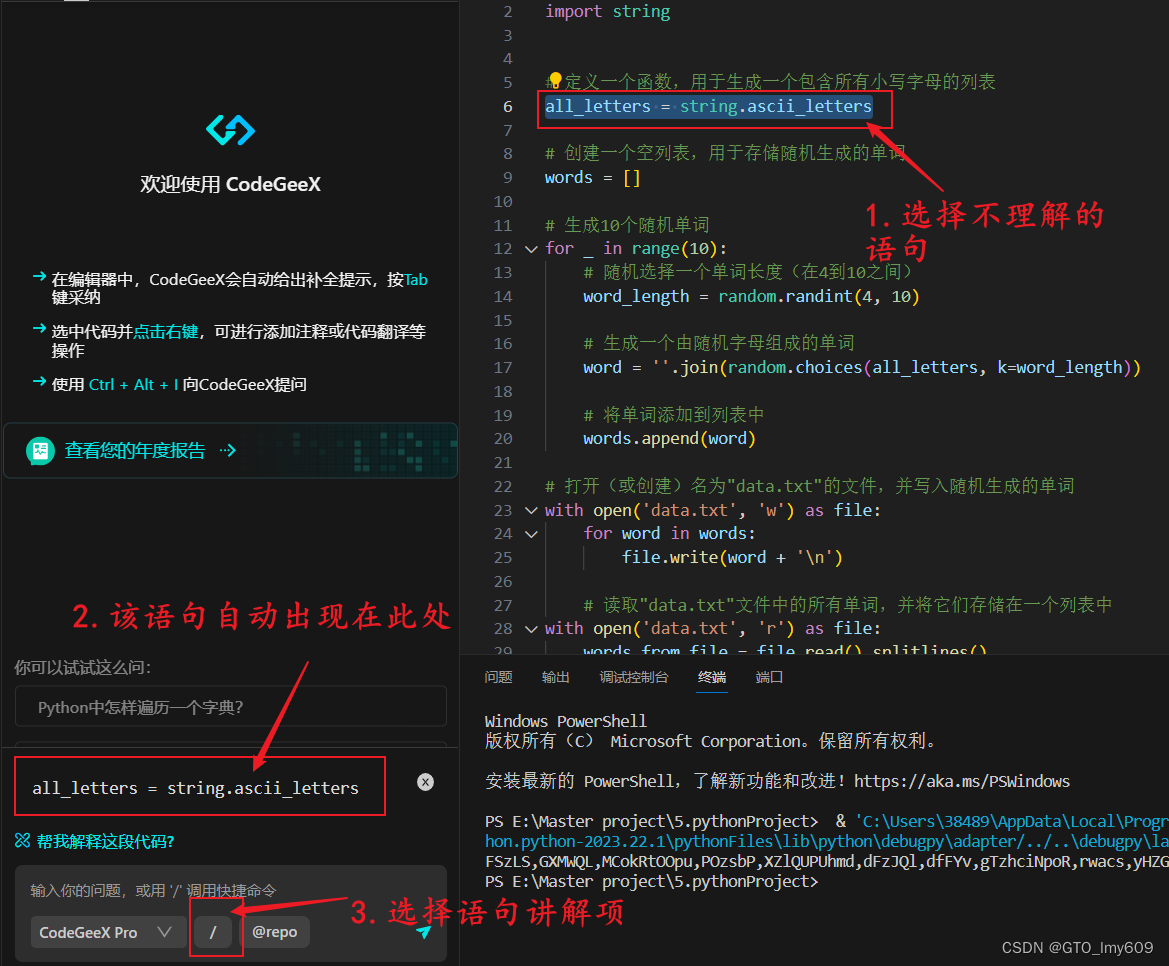
Task: Click the file.write(word + '\n') line
Action: pos(732,558)
